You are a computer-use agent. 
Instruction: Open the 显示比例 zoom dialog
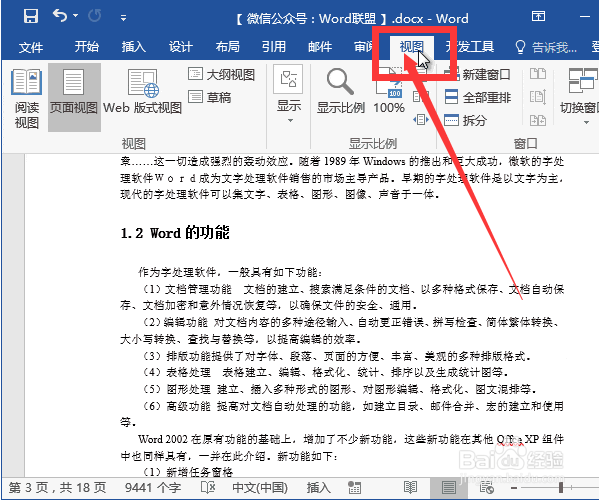[341, 91]
